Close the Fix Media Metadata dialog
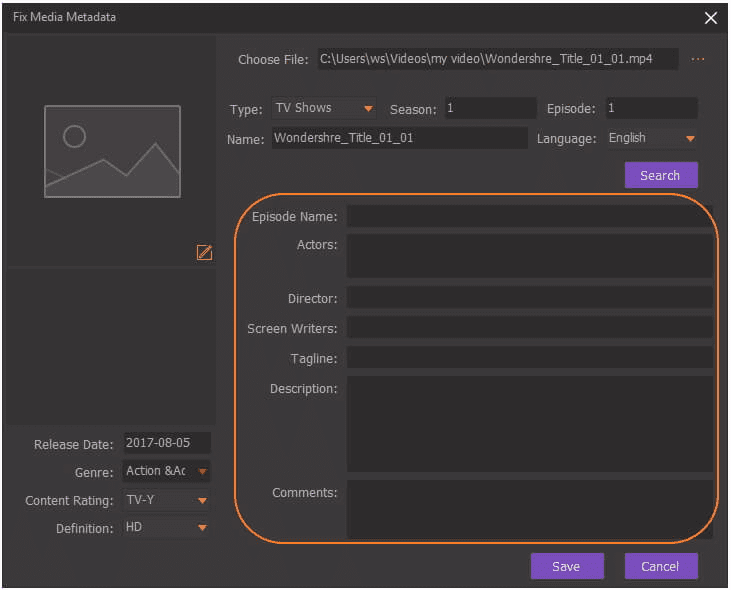Screen dimensions: 731x590 click(x=711, y=17)
